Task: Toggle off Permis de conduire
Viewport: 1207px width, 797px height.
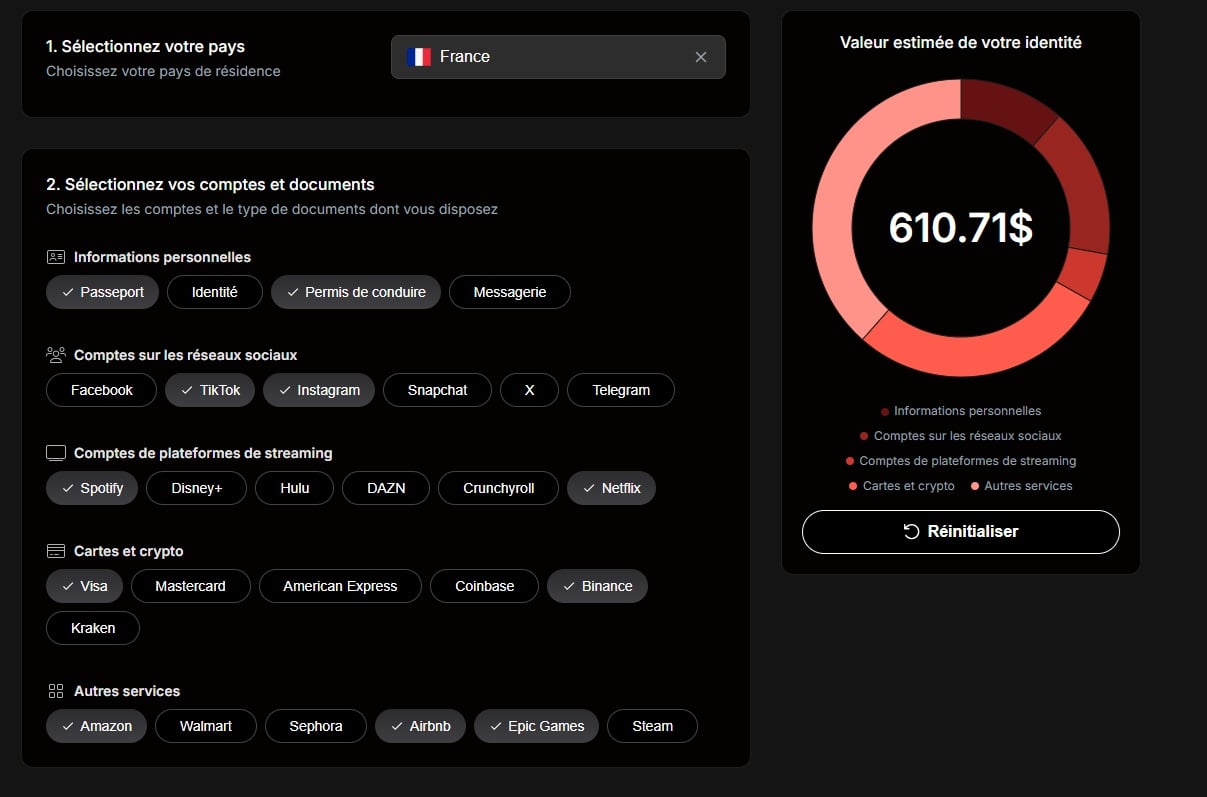Action: (x=355, y=292)
